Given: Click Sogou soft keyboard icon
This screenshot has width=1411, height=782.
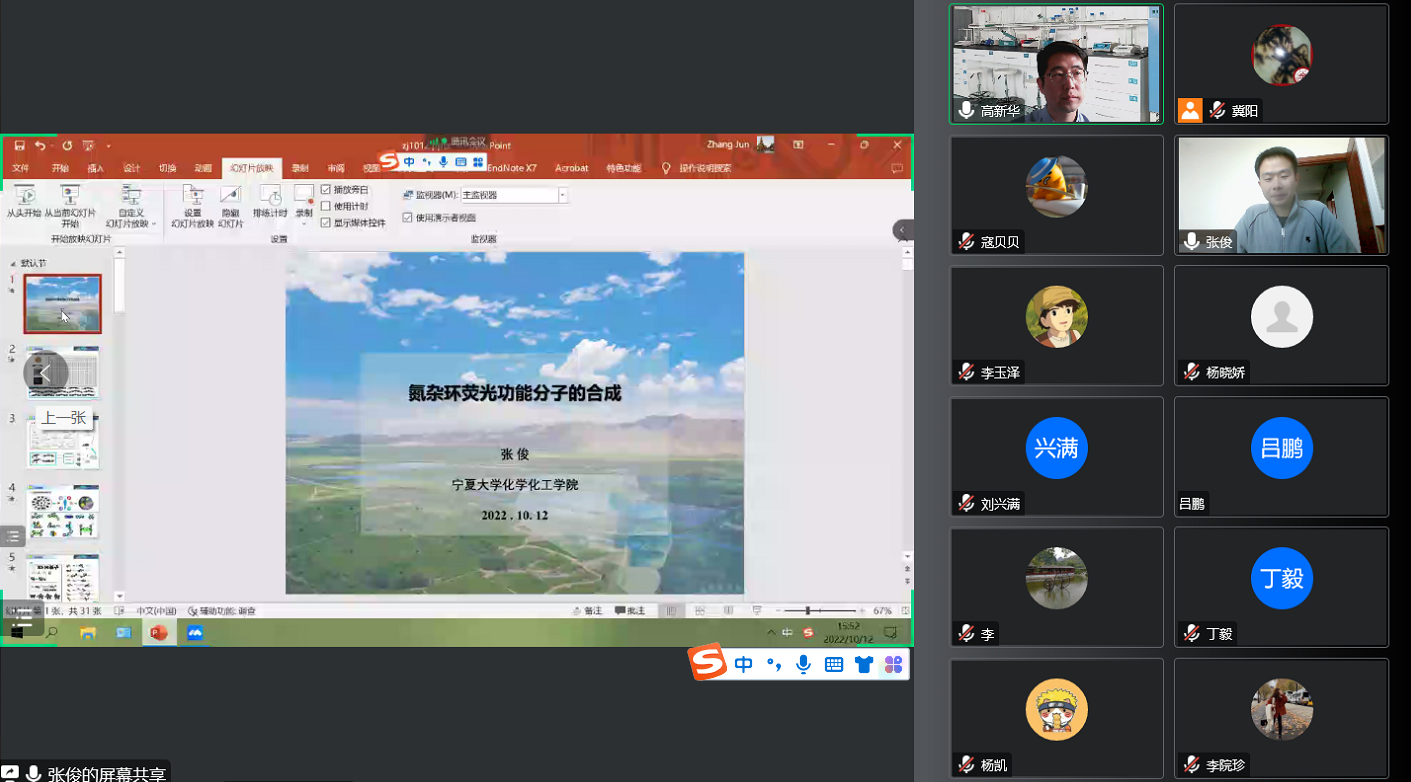Looking at the screenshot, I should click(x=833, y=665).
